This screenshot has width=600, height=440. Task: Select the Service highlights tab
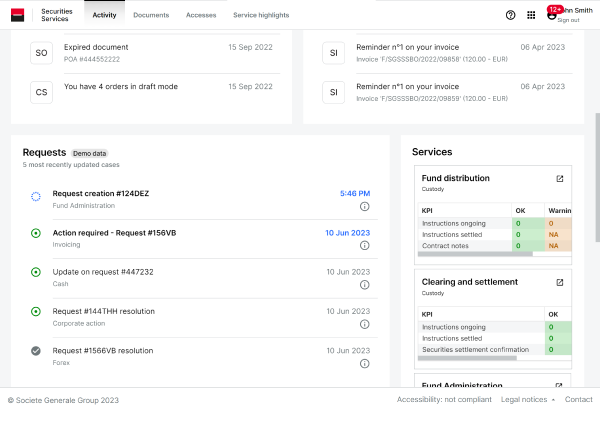pyautogui.click(x=261, y=15)
